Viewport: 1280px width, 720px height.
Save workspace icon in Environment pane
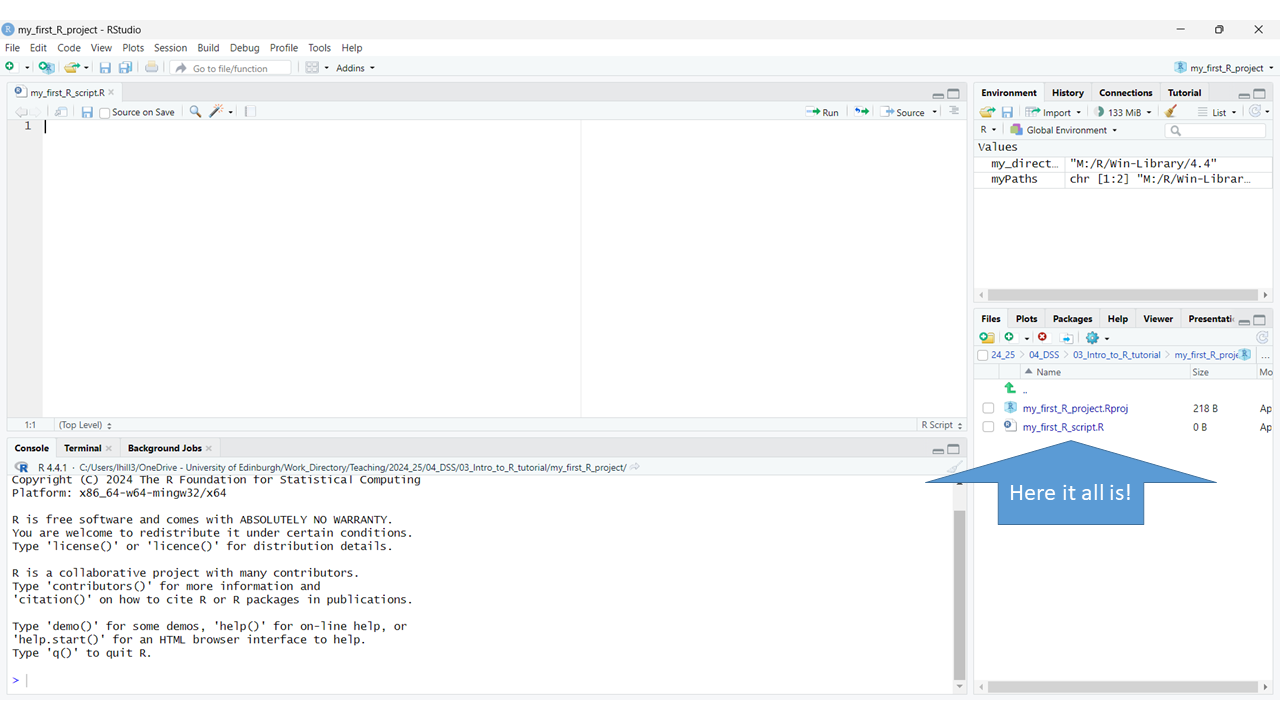click(x=1007, y=112)
